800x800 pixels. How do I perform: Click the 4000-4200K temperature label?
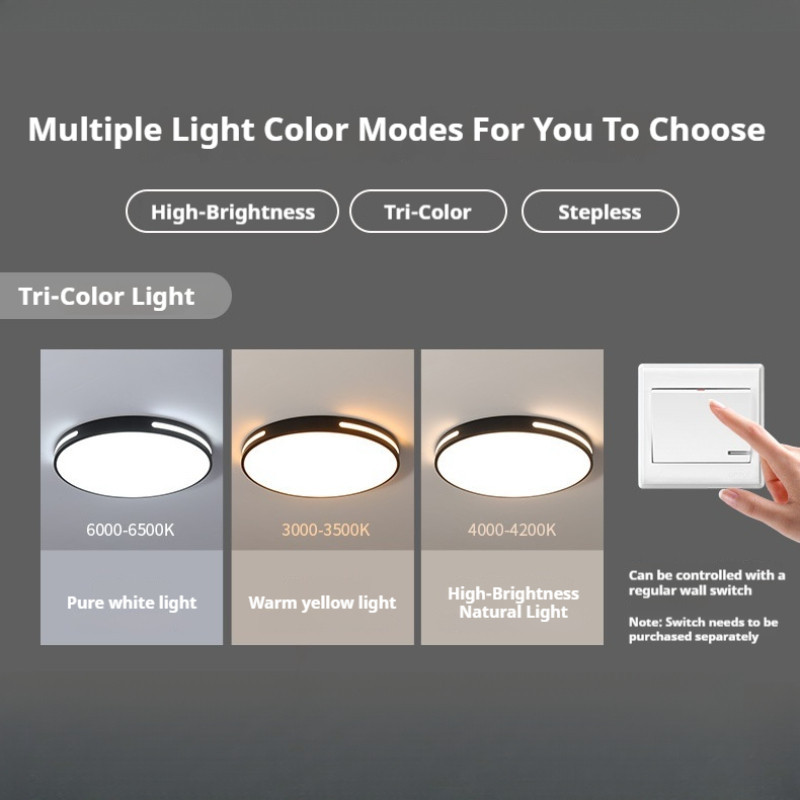[512, 530]
